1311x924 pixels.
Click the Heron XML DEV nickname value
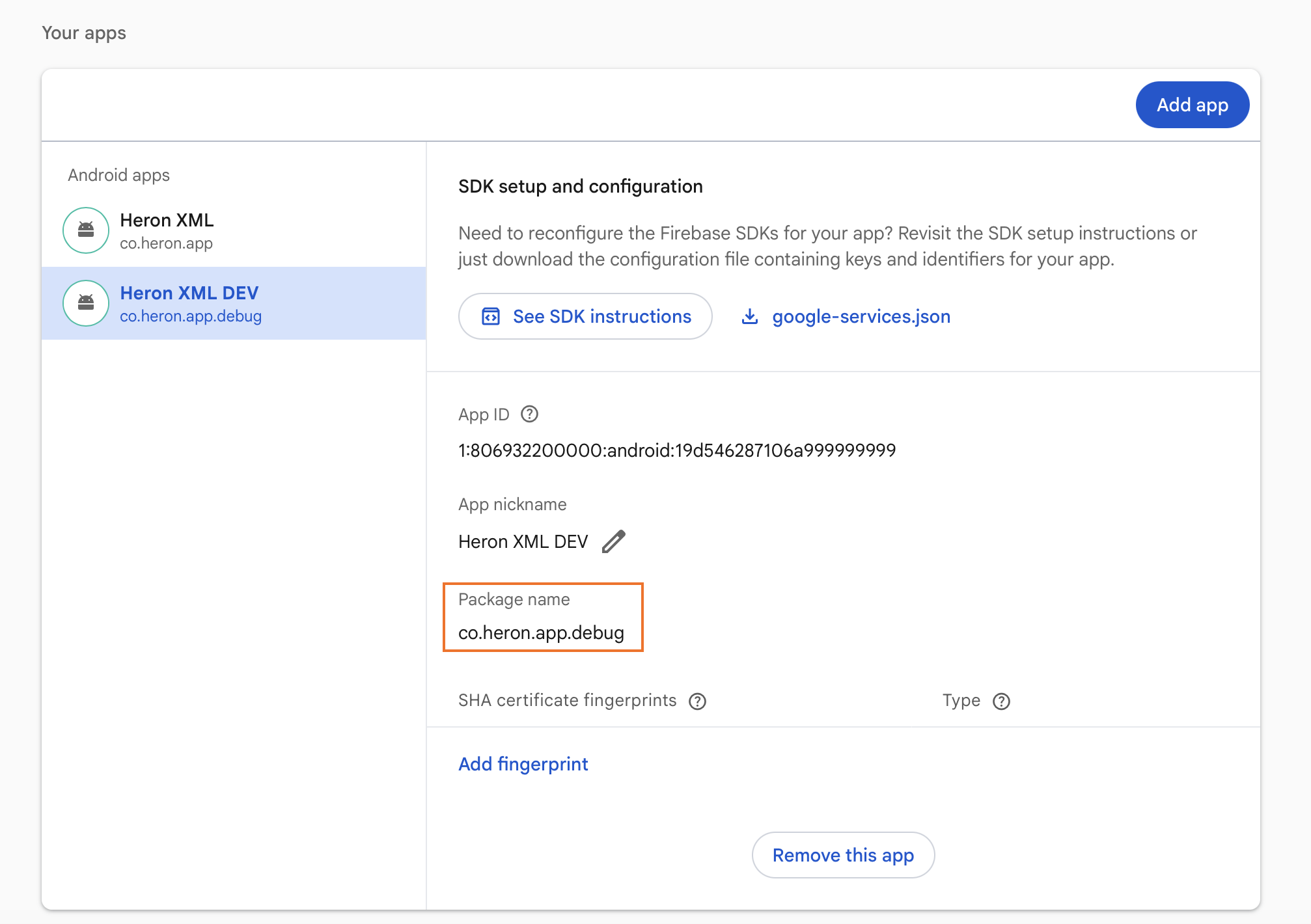(523, 541)
